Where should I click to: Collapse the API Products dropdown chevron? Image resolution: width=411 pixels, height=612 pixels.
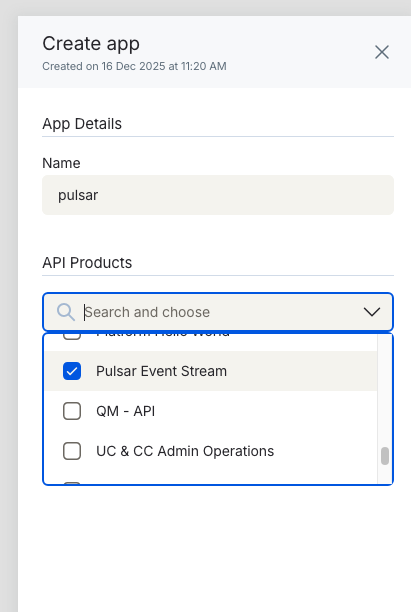(372, 312)
